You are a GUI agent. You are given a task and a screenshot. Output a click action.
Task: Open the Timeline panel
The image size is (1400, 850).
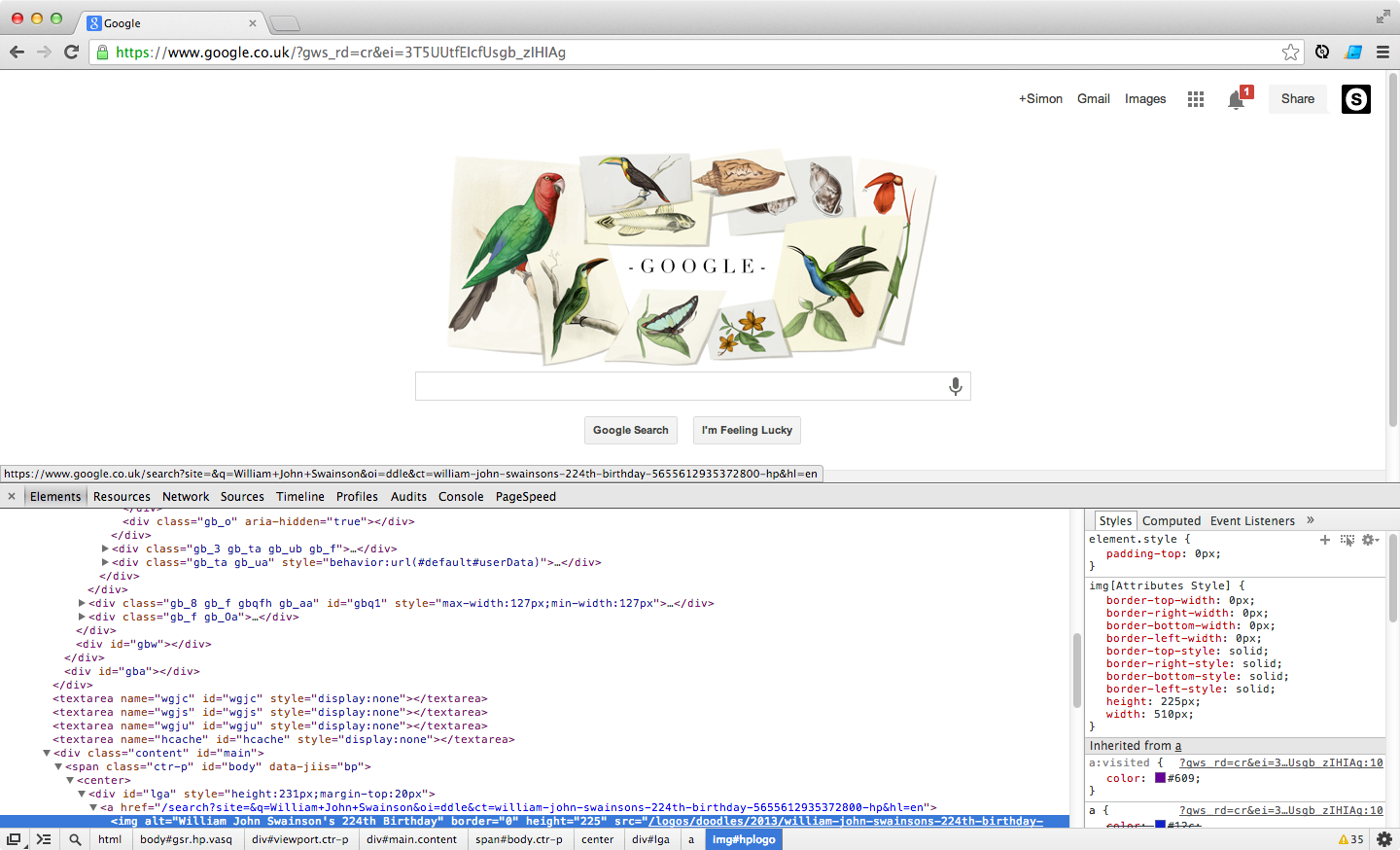300,496
